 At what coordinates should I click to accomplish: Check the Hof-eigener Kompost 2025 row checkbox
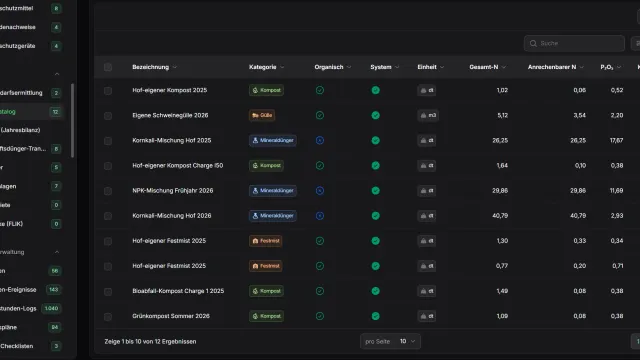(108, 91)
